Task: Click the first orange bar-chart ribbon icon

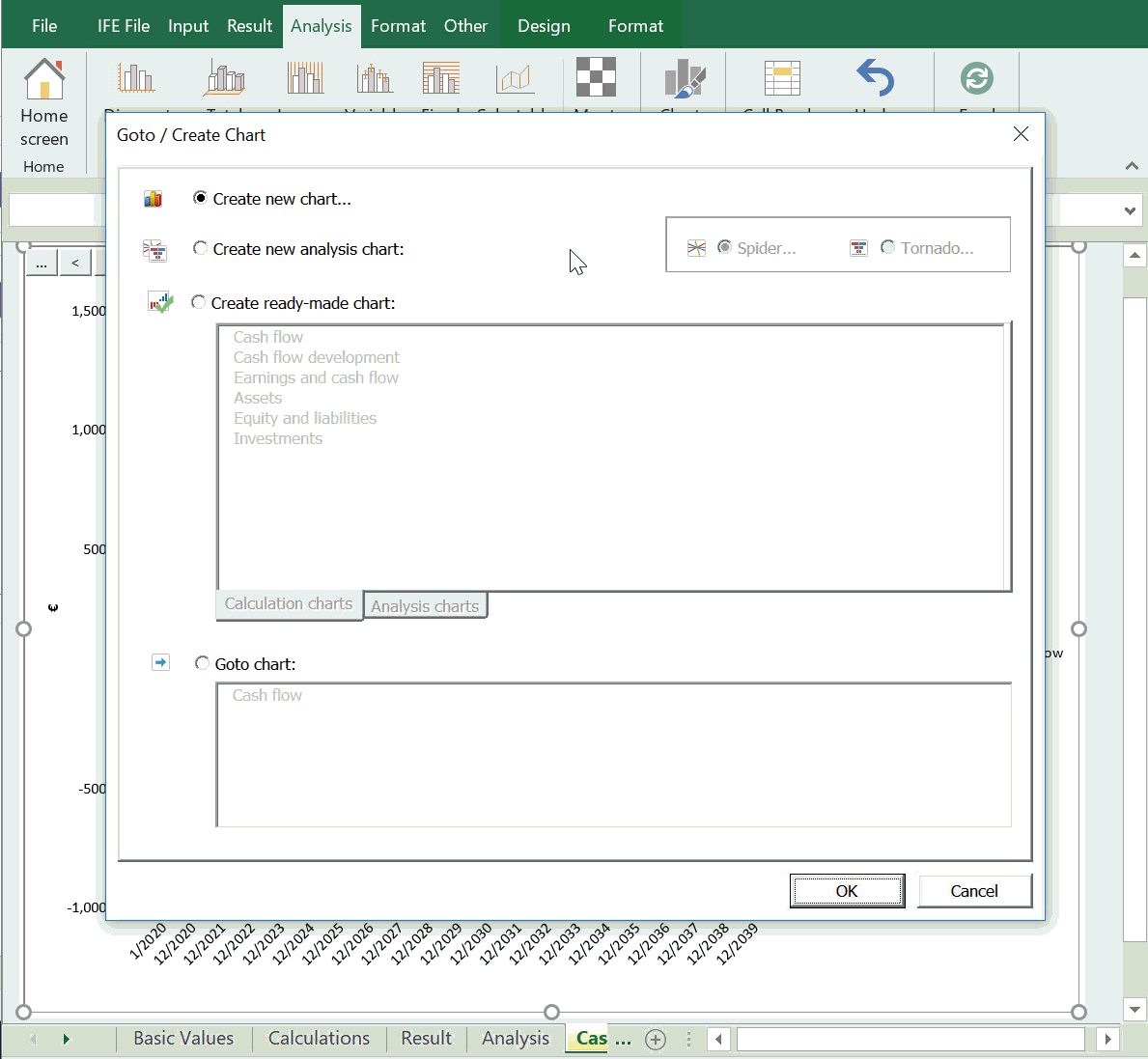Action: pos(136,78)
